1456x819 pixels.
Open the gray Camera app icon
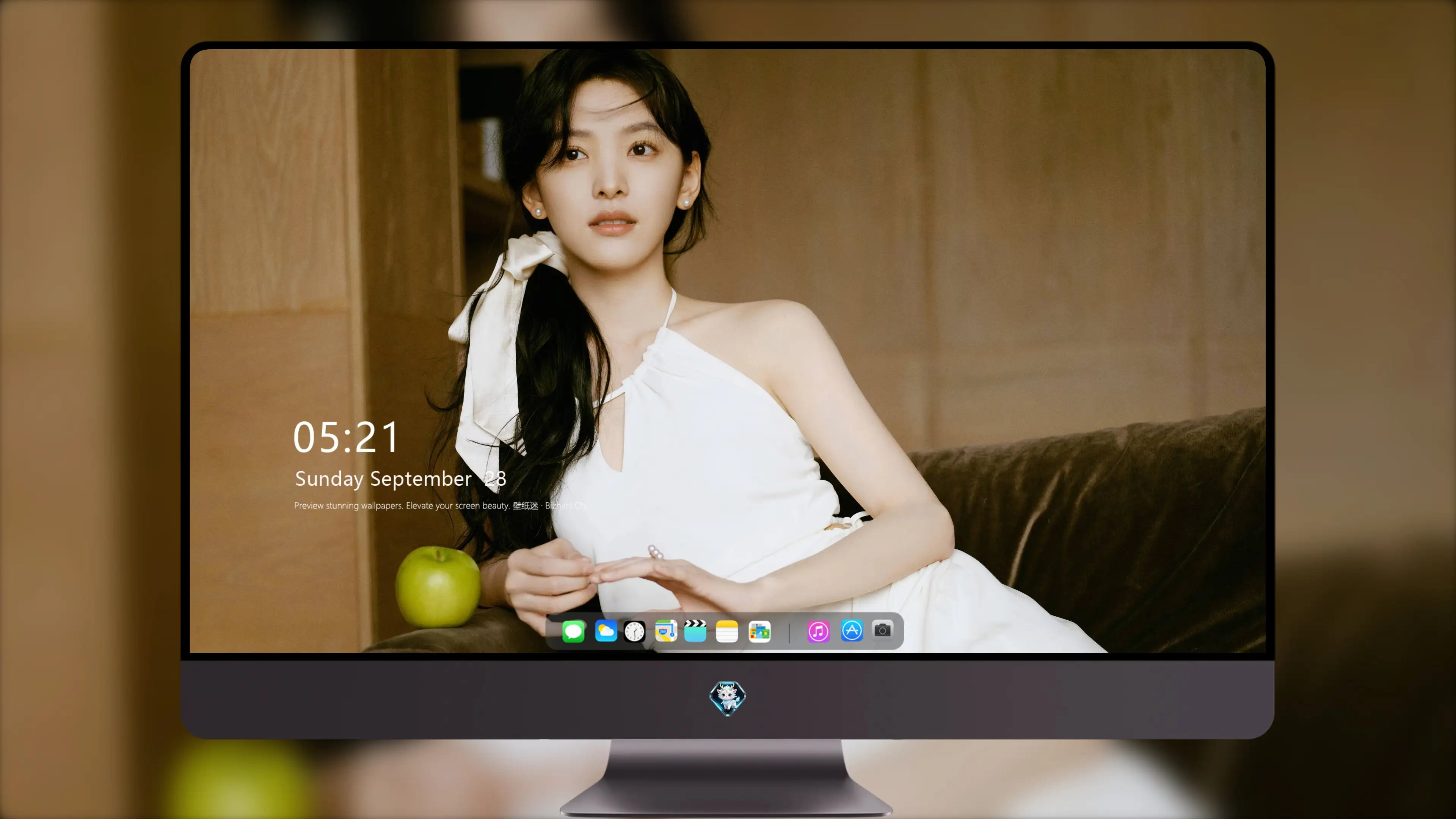click(x=882, y=630)
